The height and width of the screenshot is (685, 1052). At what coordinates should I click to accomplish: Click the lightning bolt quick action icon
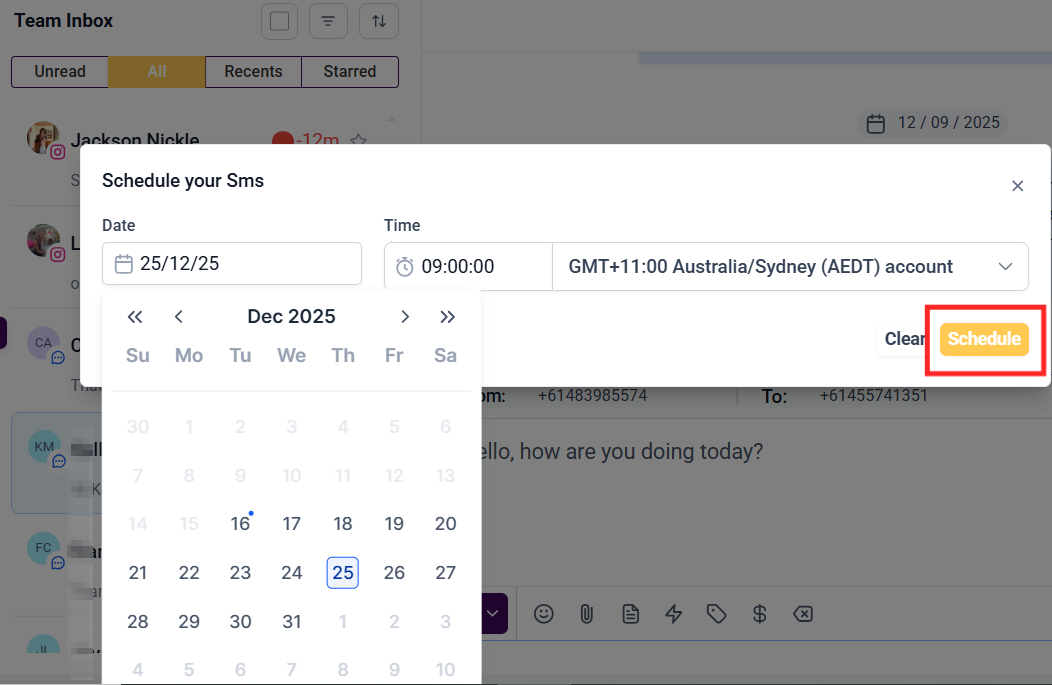click(674, 613)
